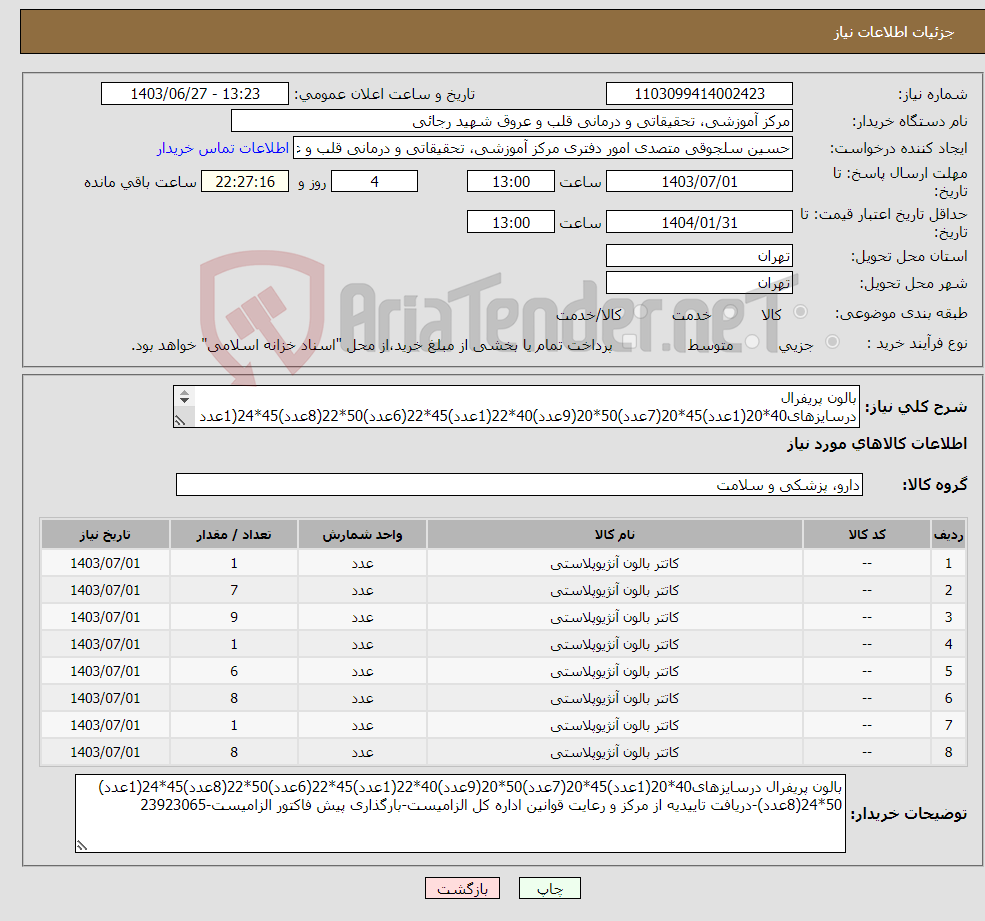Screen dimensions: 985x921
Task: Click item name in table row 1
Action: click(x=614, y=564)
